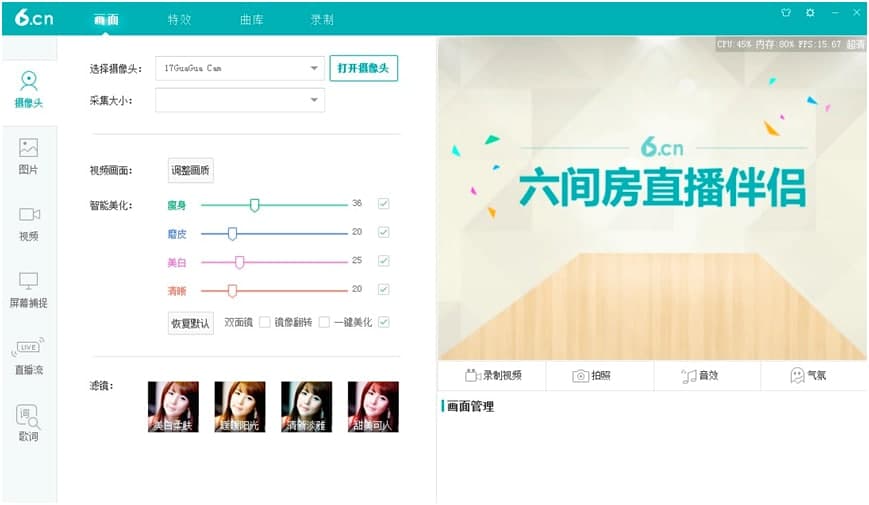Click the 滤镜 label
The width and height of the screenshot is (869, 505).
(101, 386)
